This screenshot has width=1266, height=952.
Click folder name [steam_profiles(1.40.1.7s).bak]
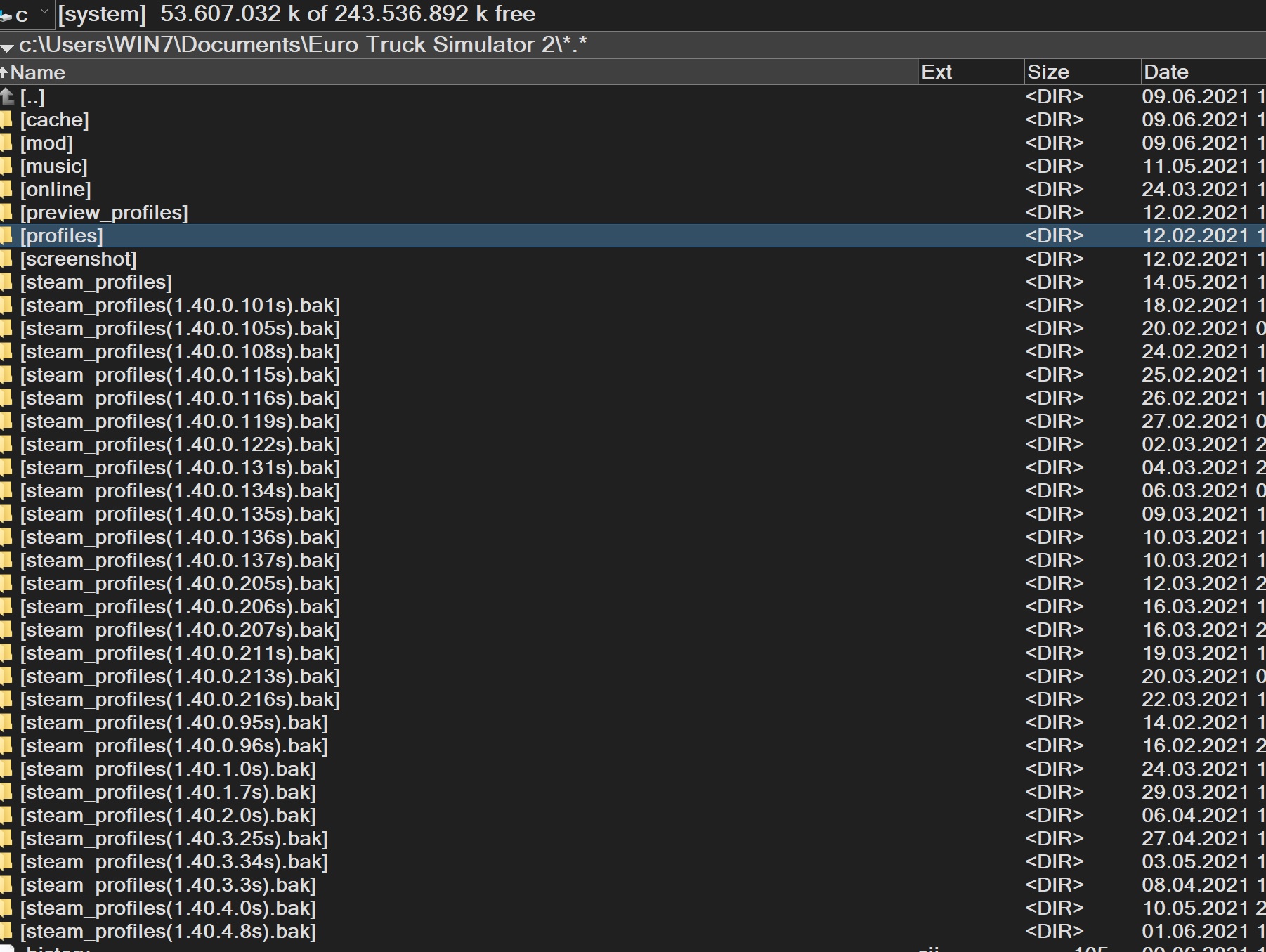click(x=169, y=793)
